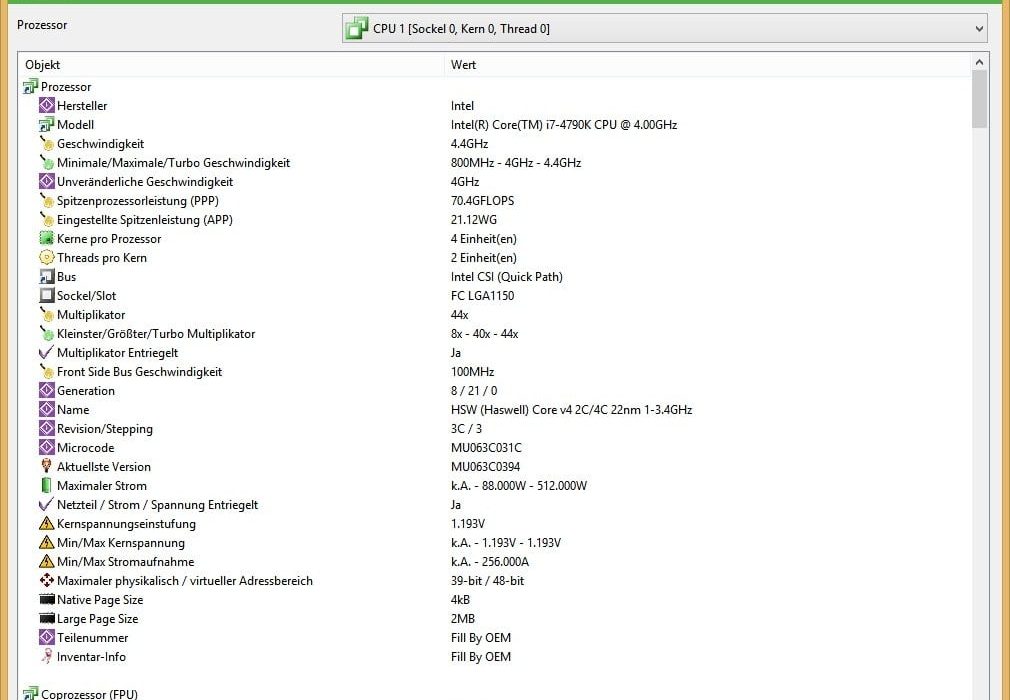Select value 800MHz - 4GHz - 4.4GHz

[x=516, y=162]
